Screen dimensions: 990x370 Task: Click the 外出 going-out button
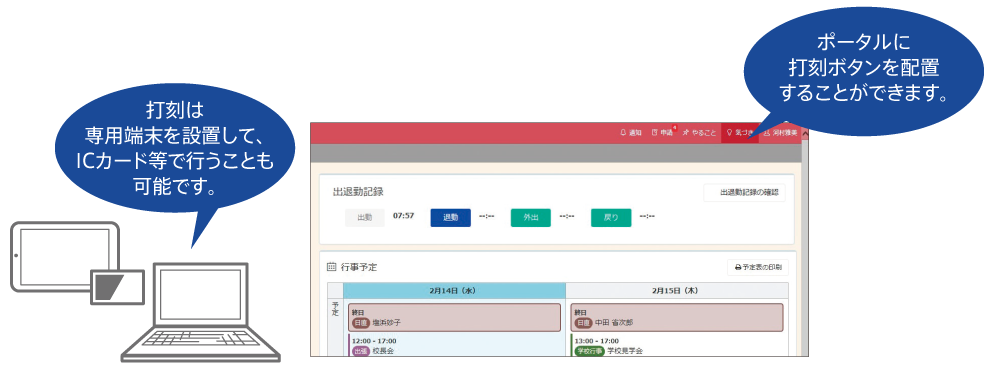(530, 217)
